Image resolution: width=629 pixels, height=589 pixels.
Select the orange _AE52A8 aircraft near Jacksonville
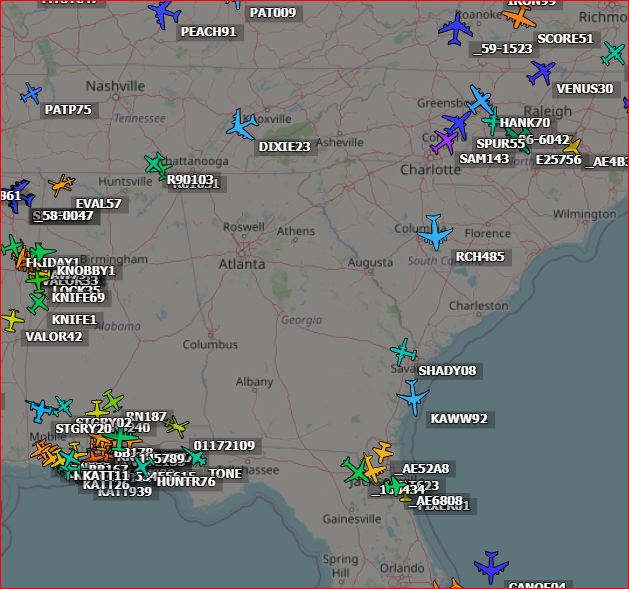point(383,451)
